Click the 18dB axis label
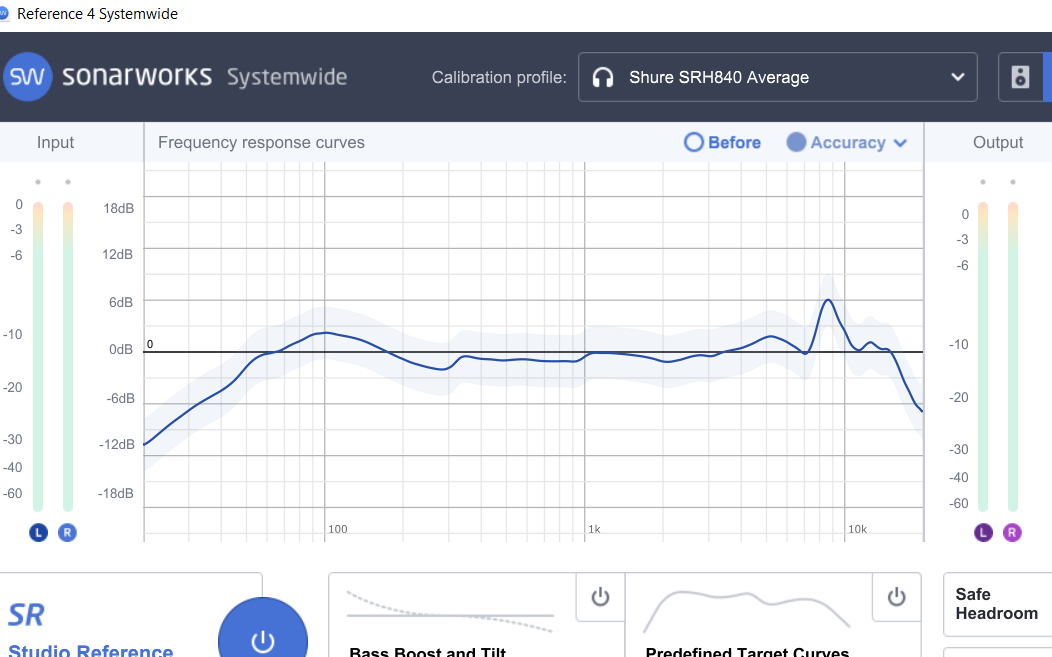This screenshot has height=657, width=1052. 118,208
